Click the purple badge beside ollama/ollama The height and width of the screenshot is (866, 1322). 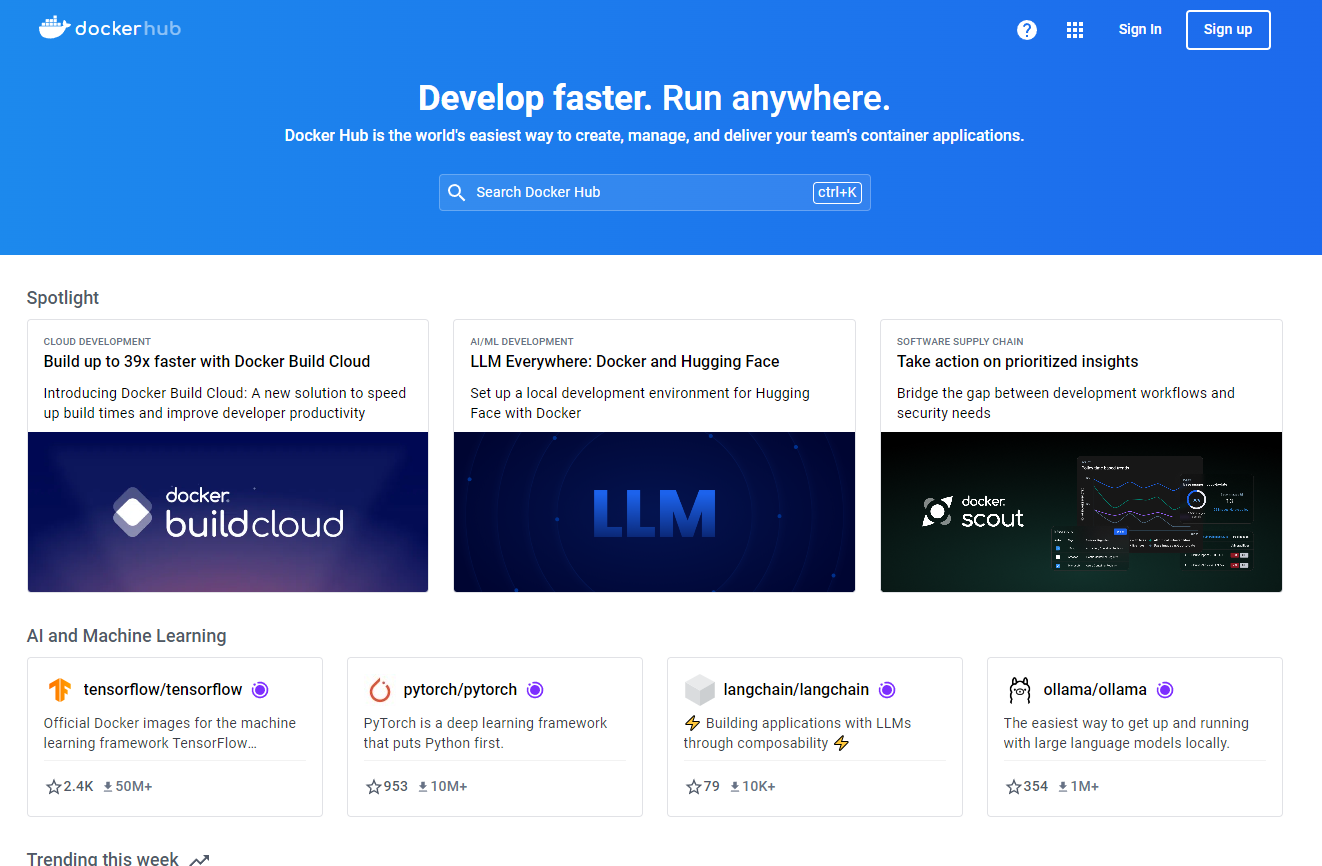coord(1165,690)
